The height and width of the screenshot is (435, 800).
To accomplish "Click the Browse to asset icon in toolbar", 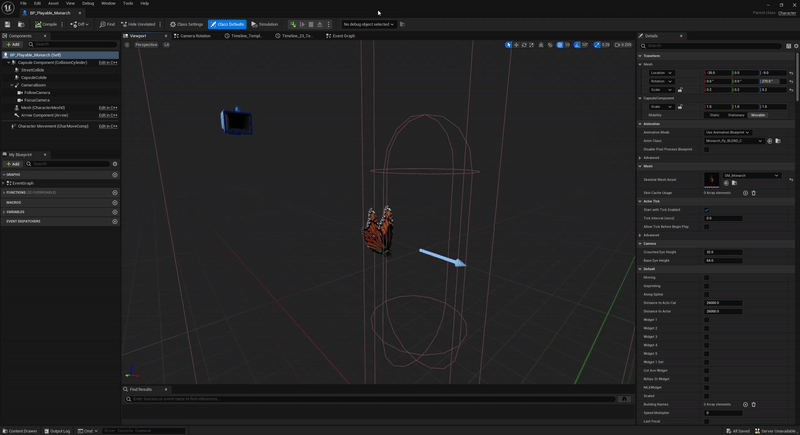I will pos(21,24).
